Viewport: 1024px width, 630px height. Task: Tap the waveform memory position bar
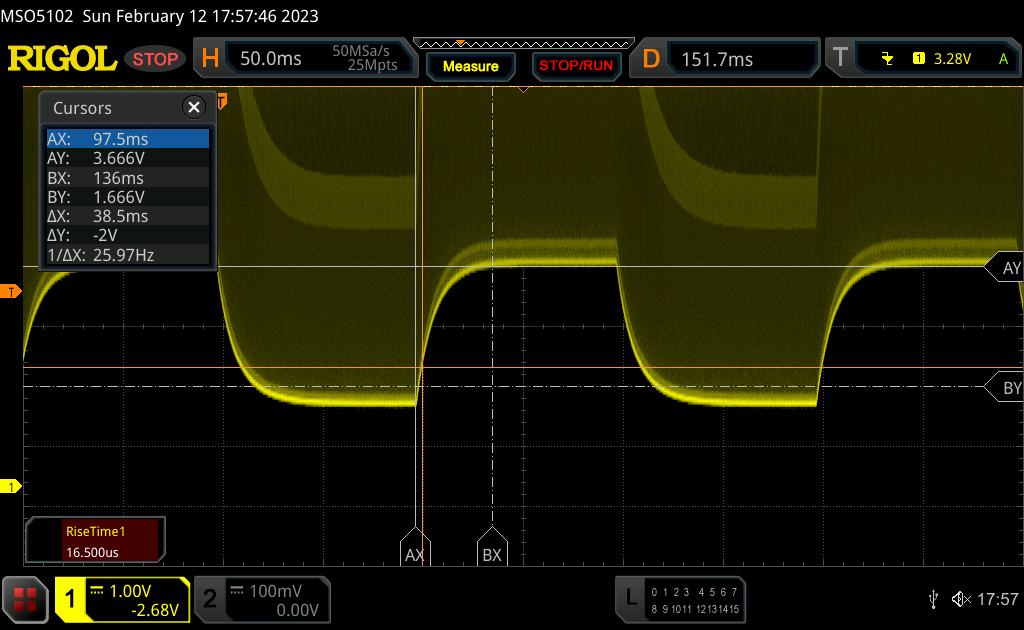point(524,44)
